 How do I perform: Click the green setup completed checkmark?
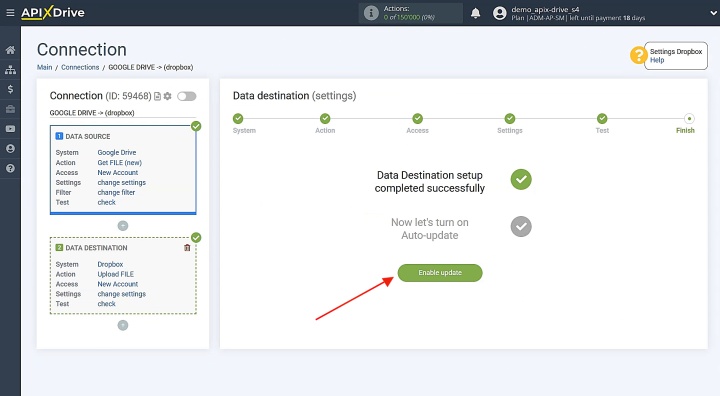click(521, 179)
